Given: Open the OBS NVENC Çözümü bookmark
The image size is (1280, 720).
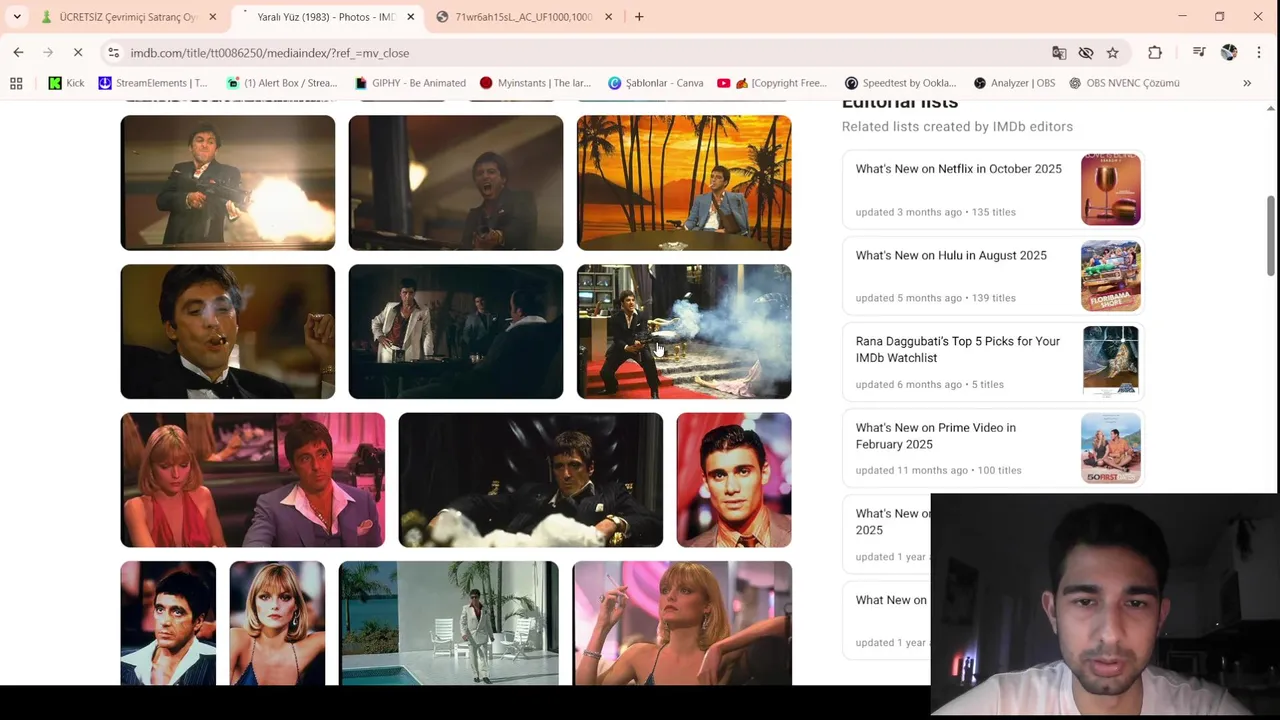Looking at the screenshot, I should pyautogui.click(x=1124, y=83).
